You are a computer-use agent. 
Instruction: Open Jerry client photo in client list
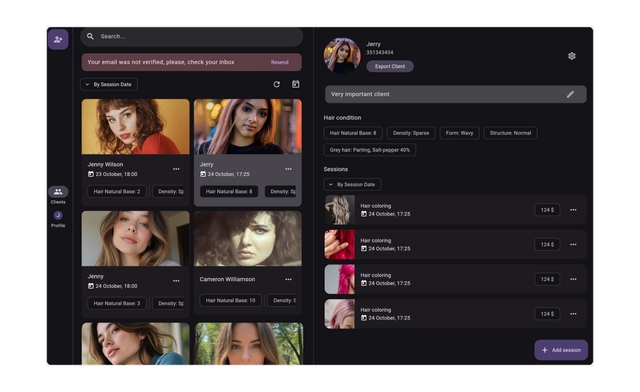[x=248, y=127]
